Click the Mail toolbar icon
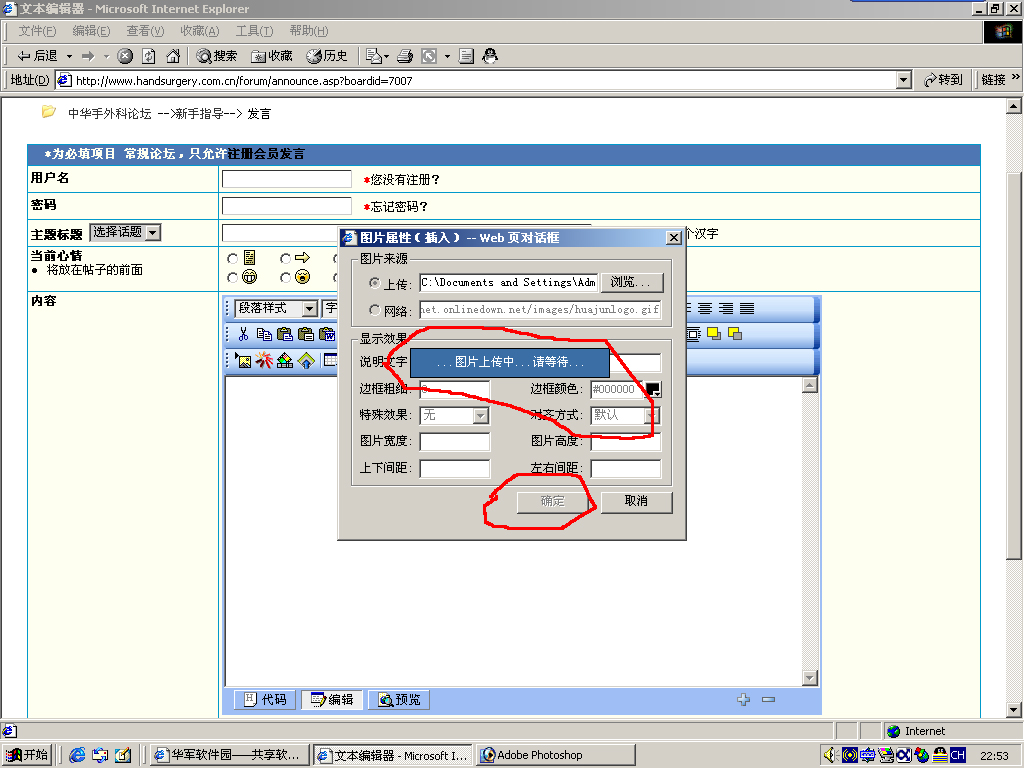The height and width of the screenshot is (768, 1024). click(374, 56)
